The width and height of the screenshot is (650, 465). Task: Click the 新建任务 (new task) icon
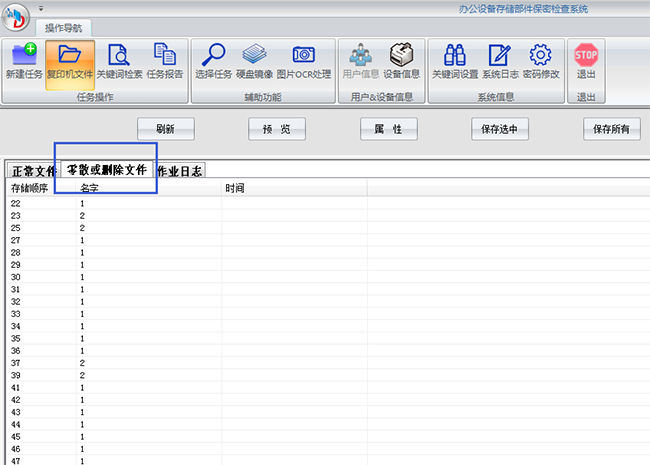23,62
